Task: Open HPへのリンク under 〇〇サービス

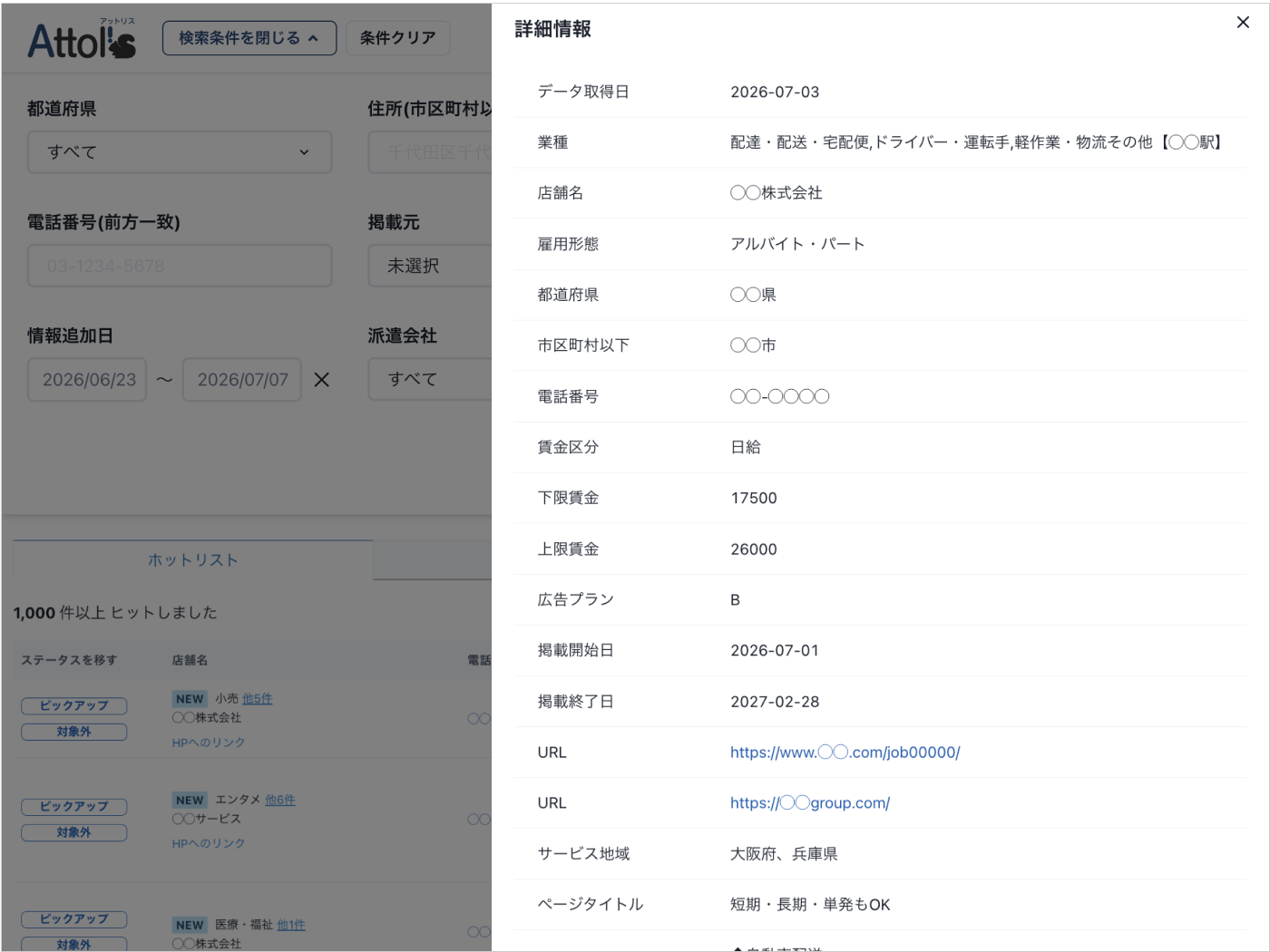Action: (x=209, y=843)
